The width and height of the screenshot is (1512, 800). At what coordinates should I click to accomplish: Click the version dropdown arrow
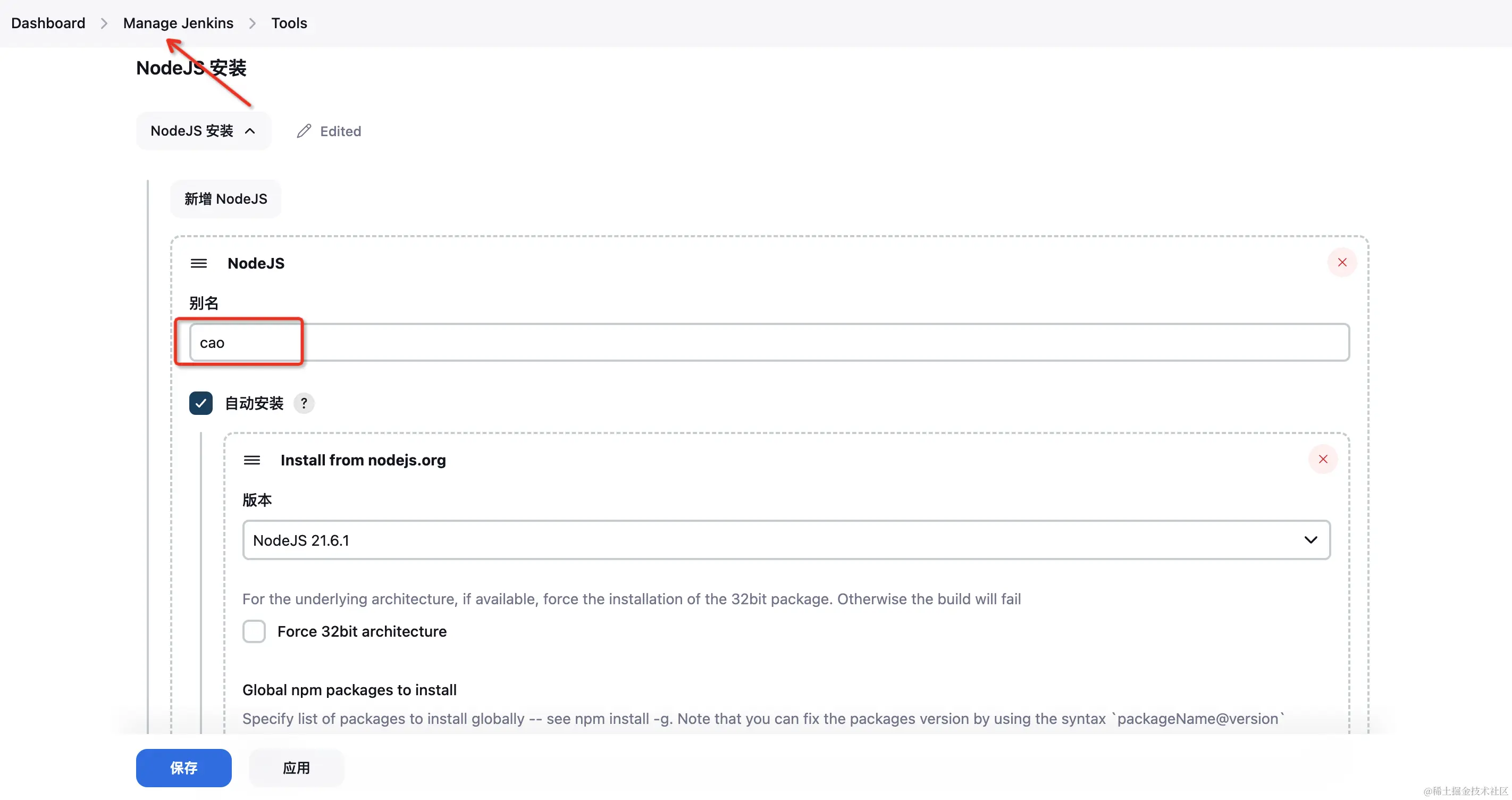click(x=1310, y=540)
